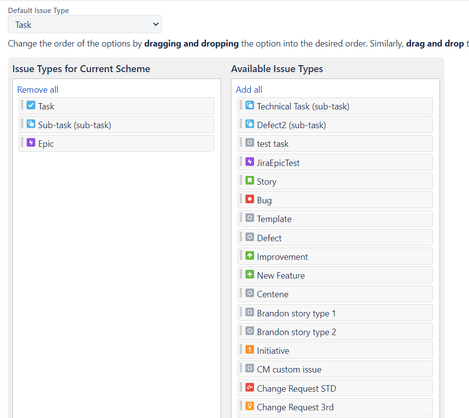Select the Improvement label
This screenshot has width=469, height=418.
tap(282, 257)
